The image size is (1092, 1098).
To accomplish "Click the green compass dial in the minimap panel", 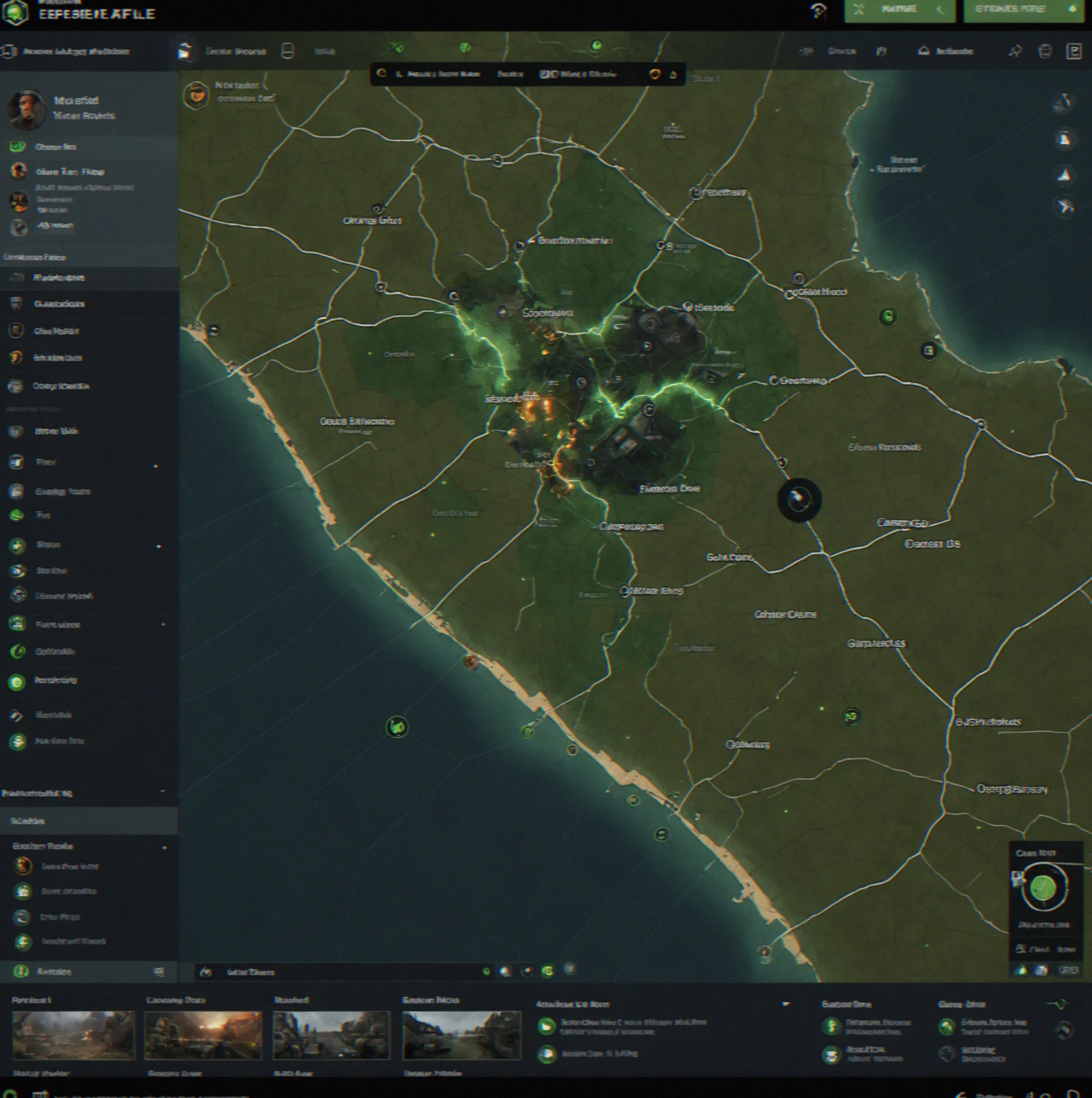I will click(1044, 887).
